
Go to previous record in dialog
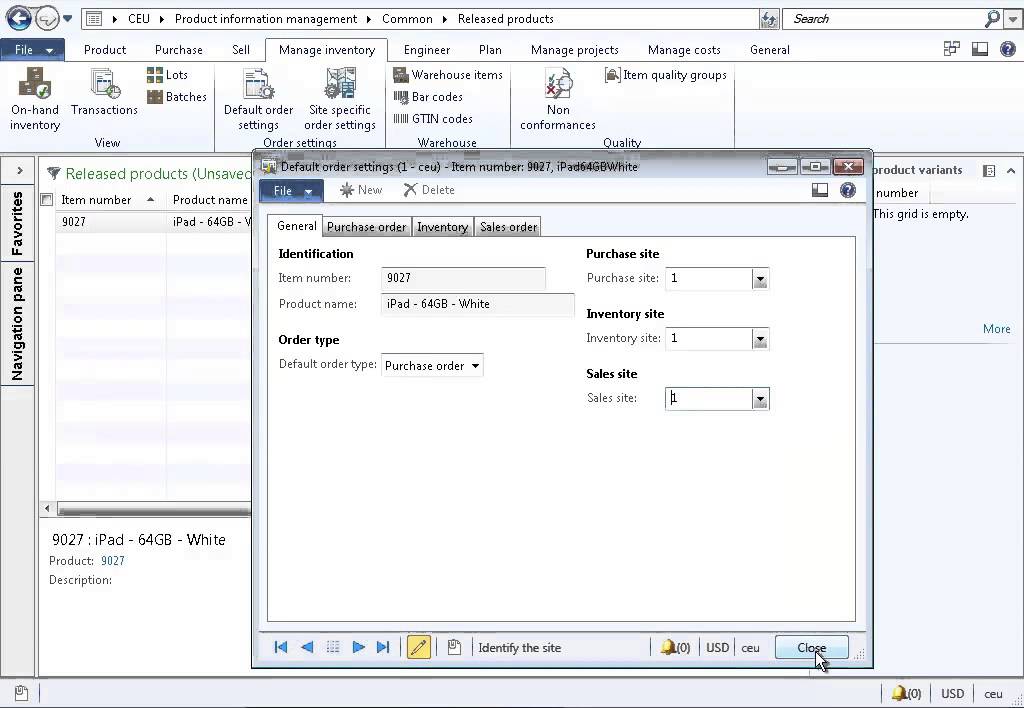pyautogui.click(x=307, y=647)
